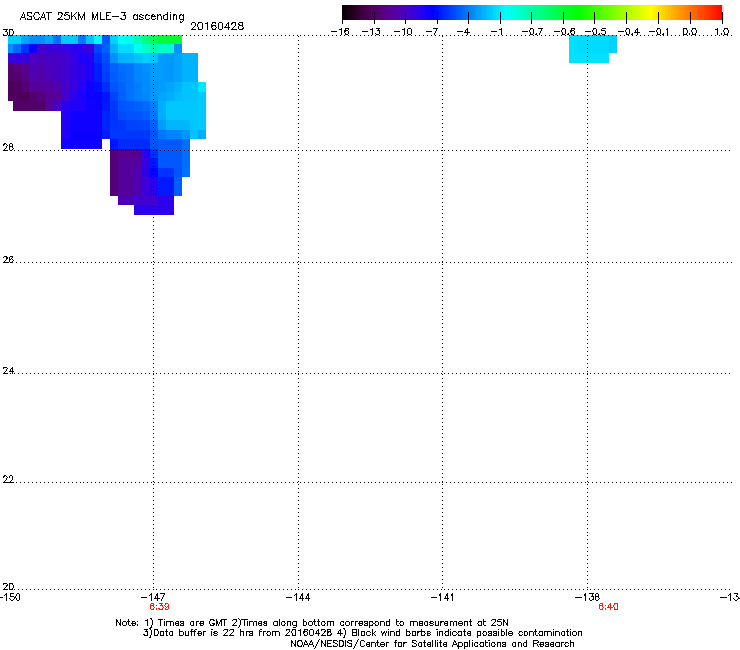Click the red time label 8:39

159,607
